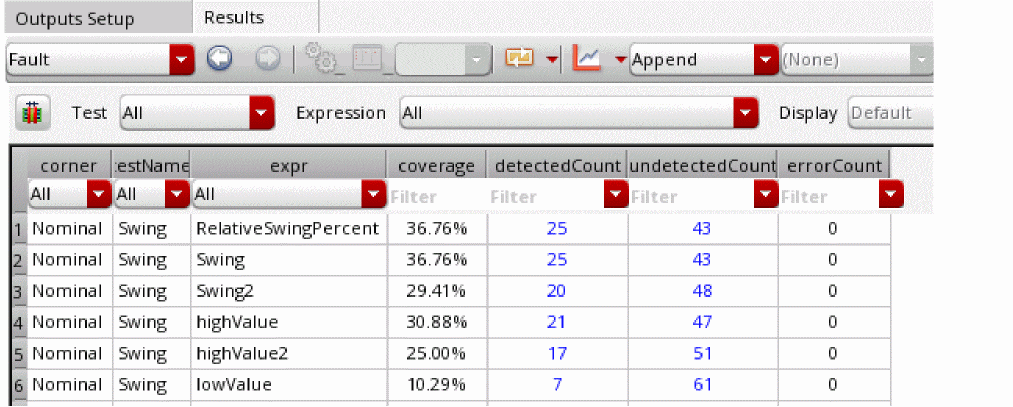1013x407 pixels.
Task: Select the 10.29% coverage cell
Action: click(437, 384)
